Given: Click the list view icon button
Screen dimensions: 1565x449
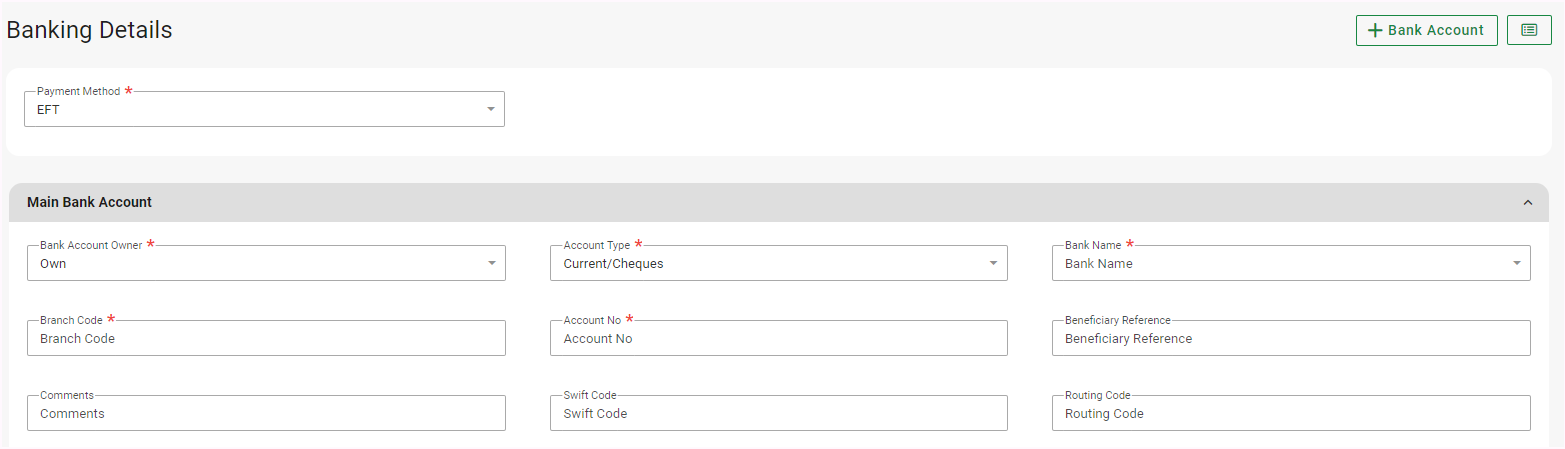Looking at the screenshot, I should pyautogui.click(x=1529, y=30).
